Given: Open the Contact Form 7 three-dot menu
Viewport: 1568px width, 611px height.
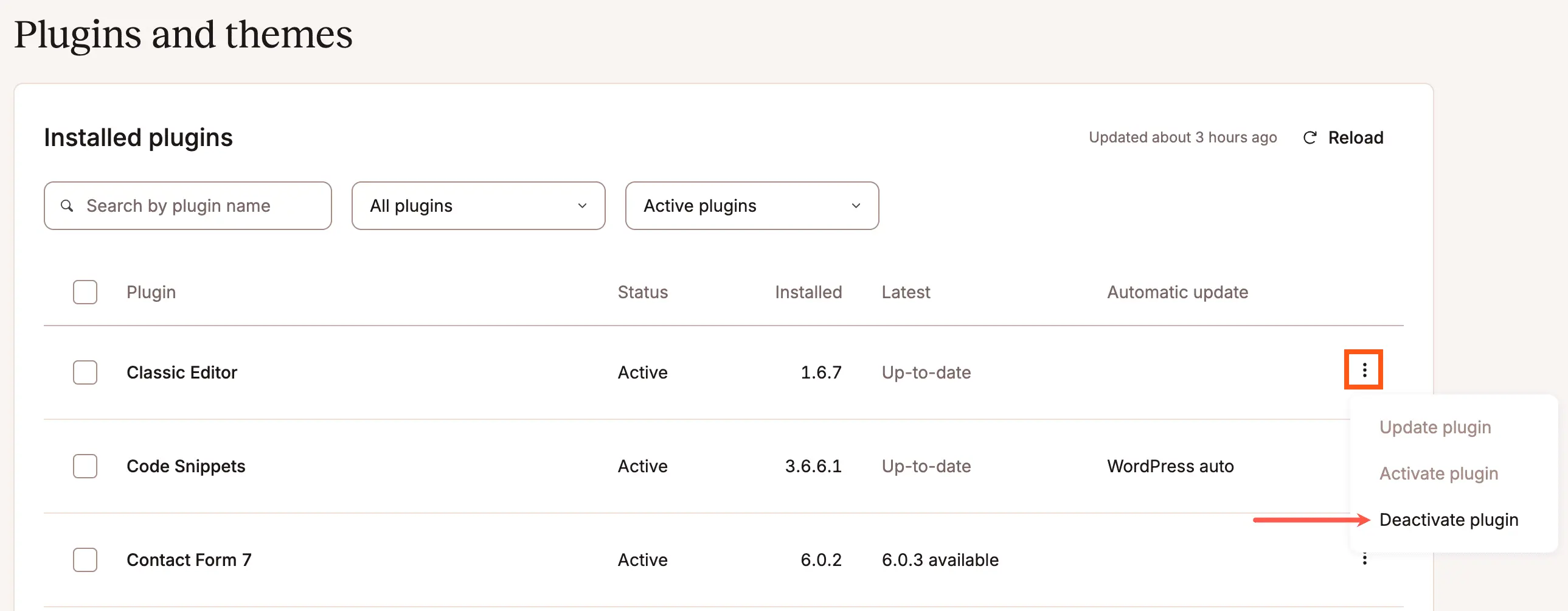Looking at the screenshot, I should 1365,559.
